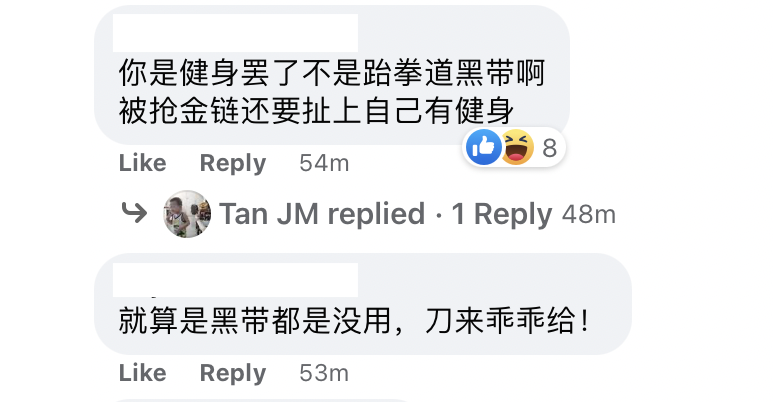The width and height of the screenshot is (773, 402).
Task: Click the hidden author name on first comment
Action: point(235,33)
